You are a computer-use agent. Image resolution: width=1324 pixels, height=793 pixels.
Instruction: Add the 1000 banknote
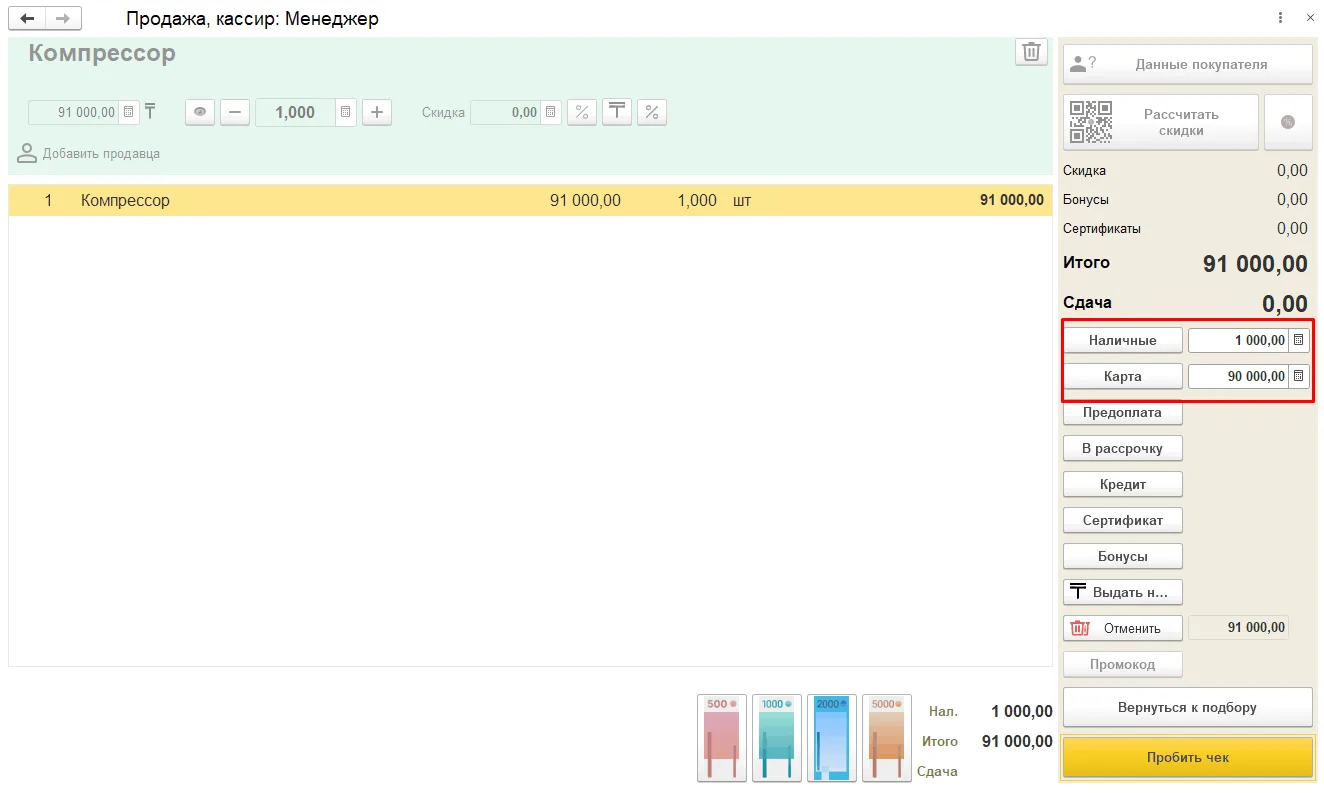(x=777, y=738)
